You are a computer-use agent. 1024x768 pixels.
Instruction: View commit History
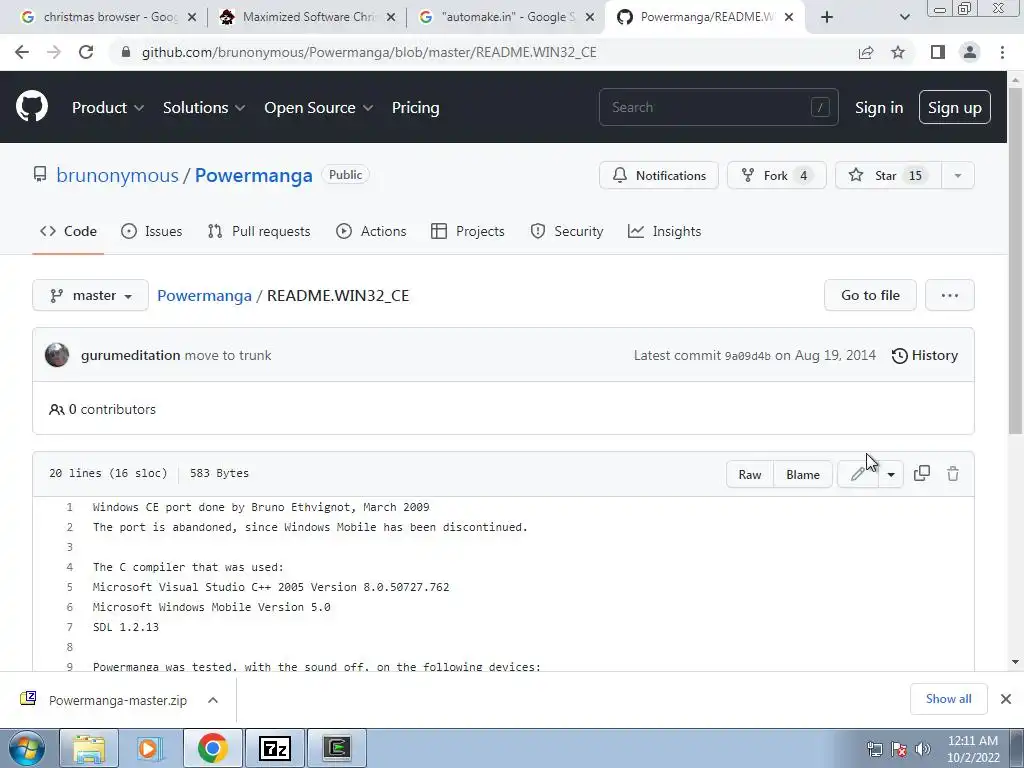click(925, 355)
